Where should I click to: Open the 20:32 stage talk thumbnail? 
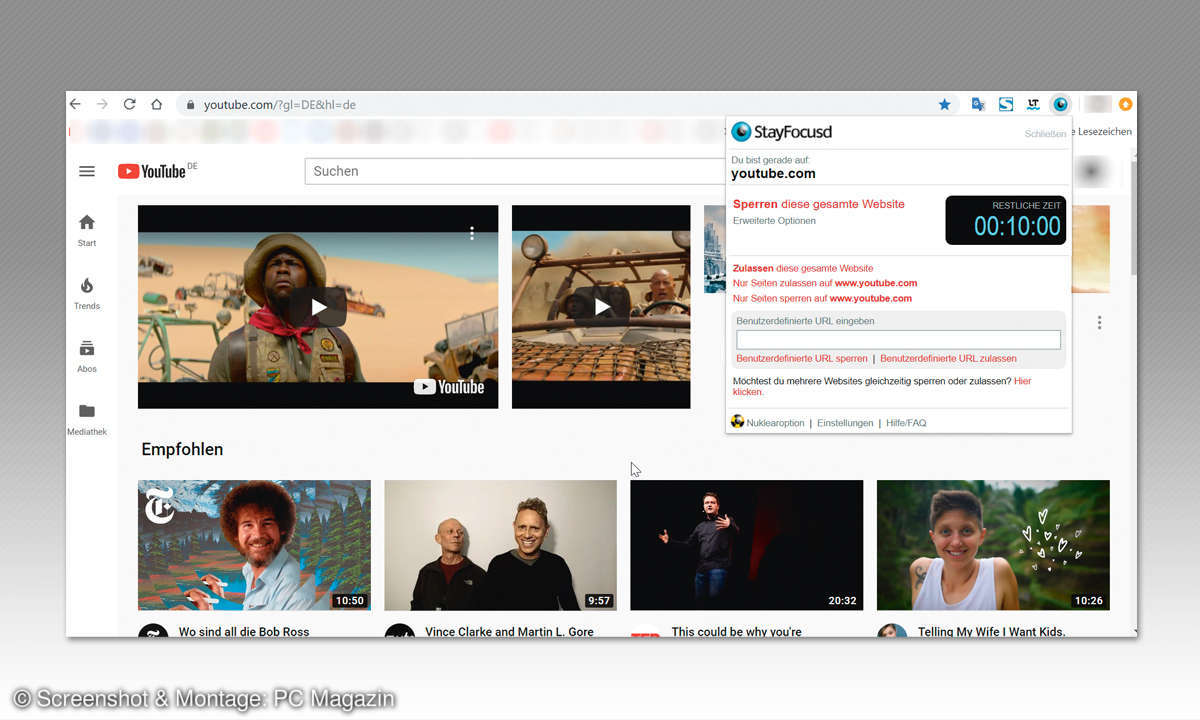coord(746,545)
